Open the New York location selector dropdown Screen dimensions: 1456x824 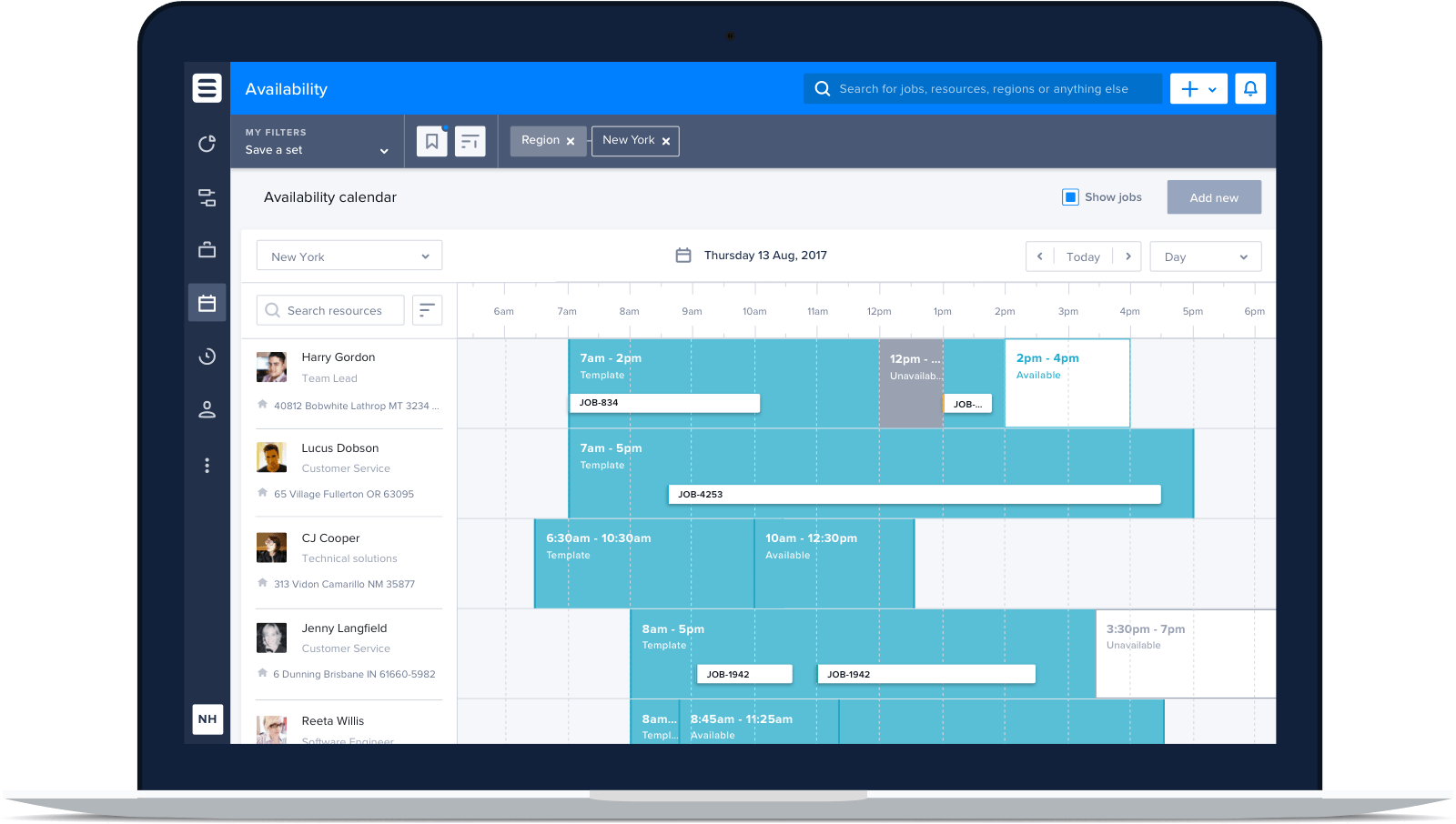349,256
